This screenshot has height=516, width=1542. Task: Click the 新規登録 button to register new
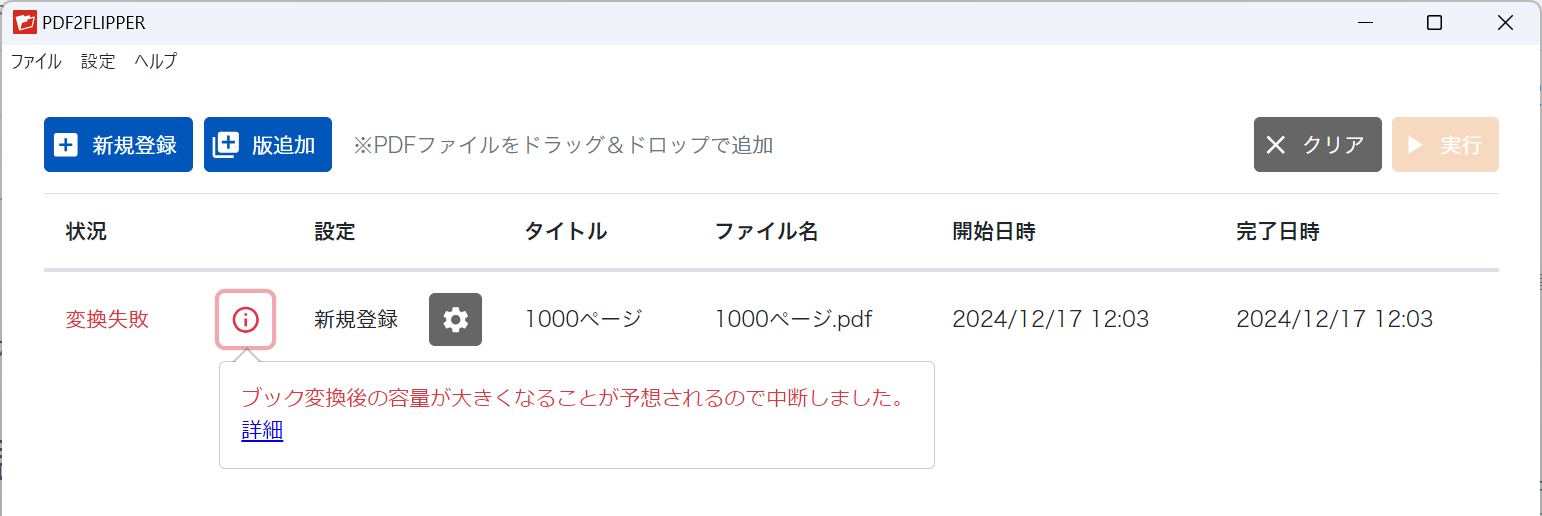[118, 145]
